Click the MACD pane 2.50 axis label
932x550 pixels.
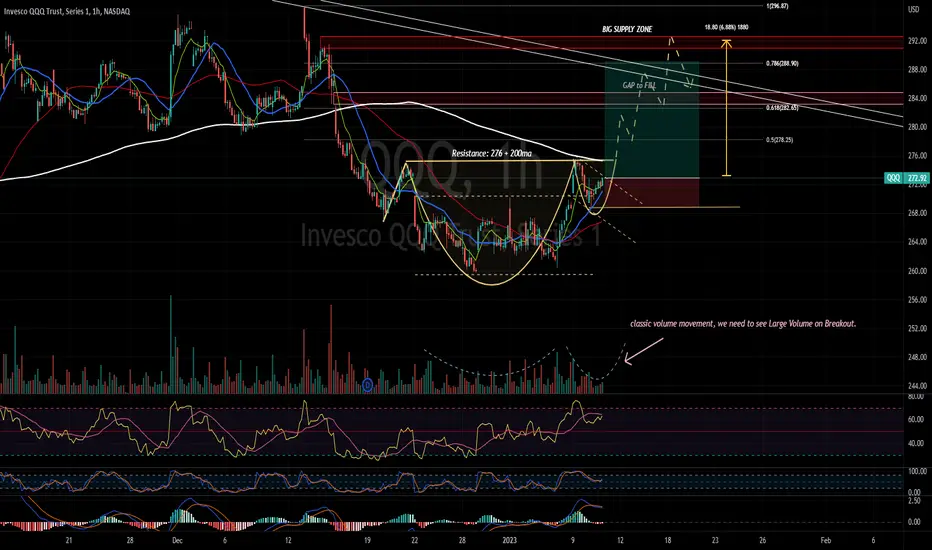915,501
